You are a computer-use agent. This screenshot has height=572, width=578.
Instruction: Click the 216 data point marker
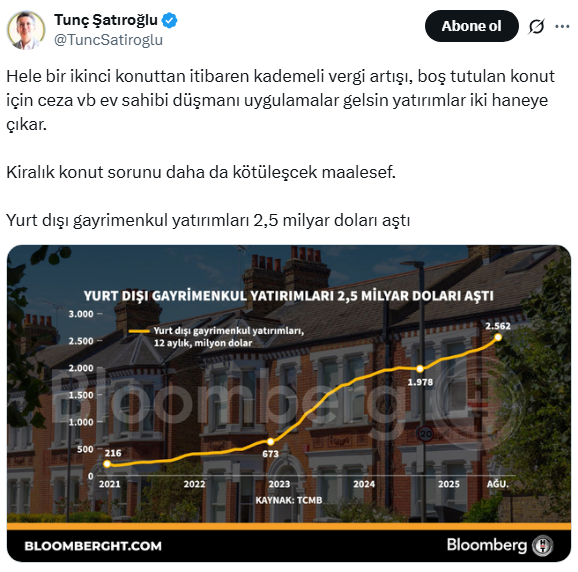click(107, 464)
